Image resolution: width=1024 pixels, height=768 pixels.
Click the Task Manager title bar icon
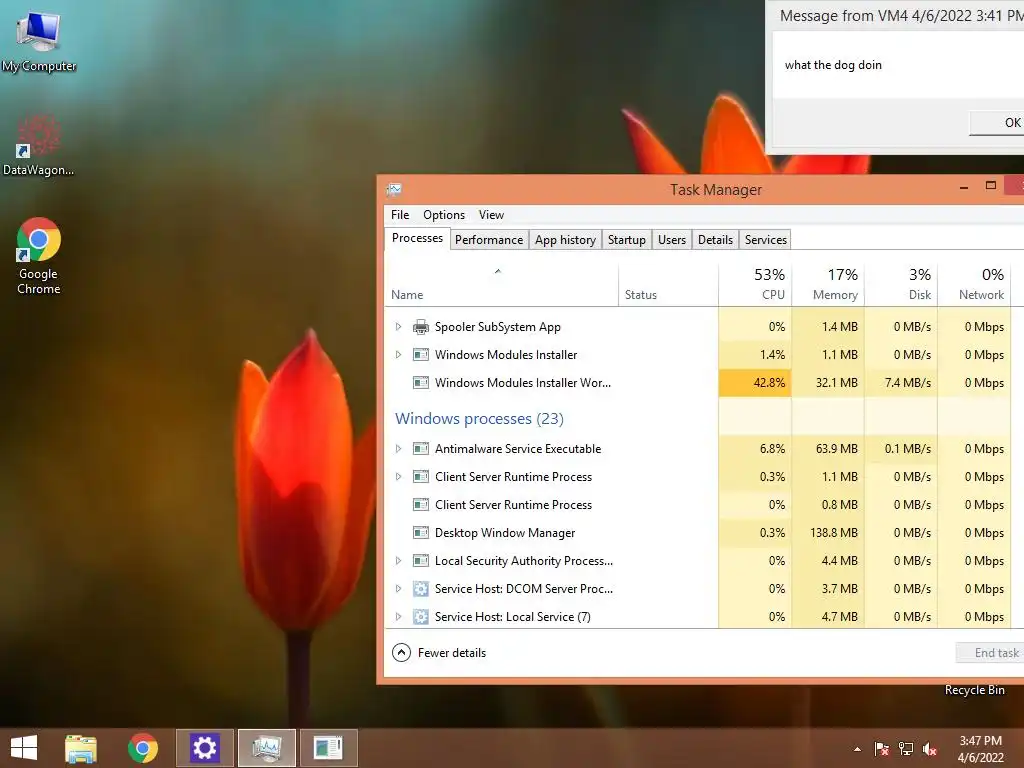point(394,189)
